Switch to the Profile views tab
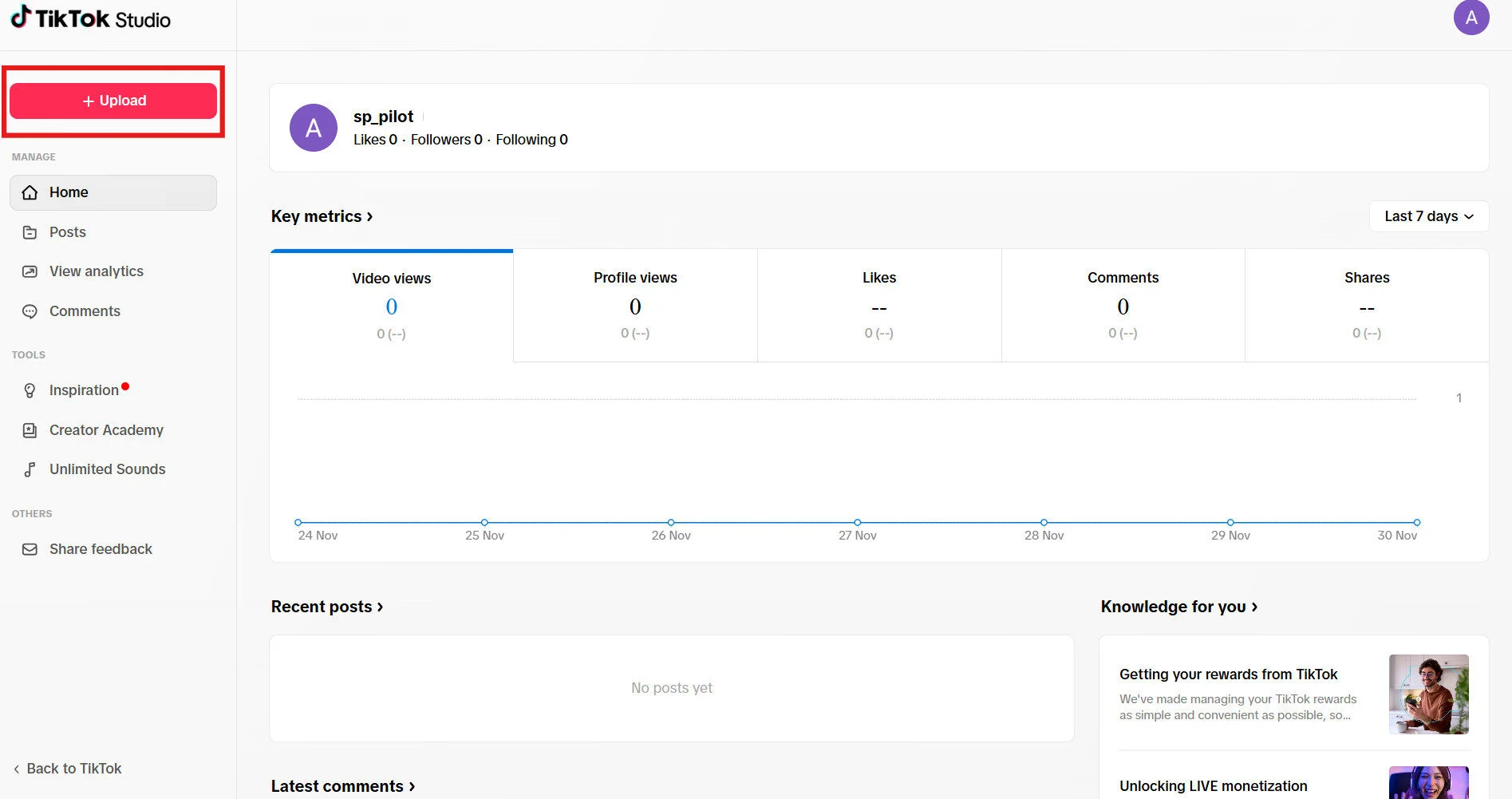 tap(635, 306)
